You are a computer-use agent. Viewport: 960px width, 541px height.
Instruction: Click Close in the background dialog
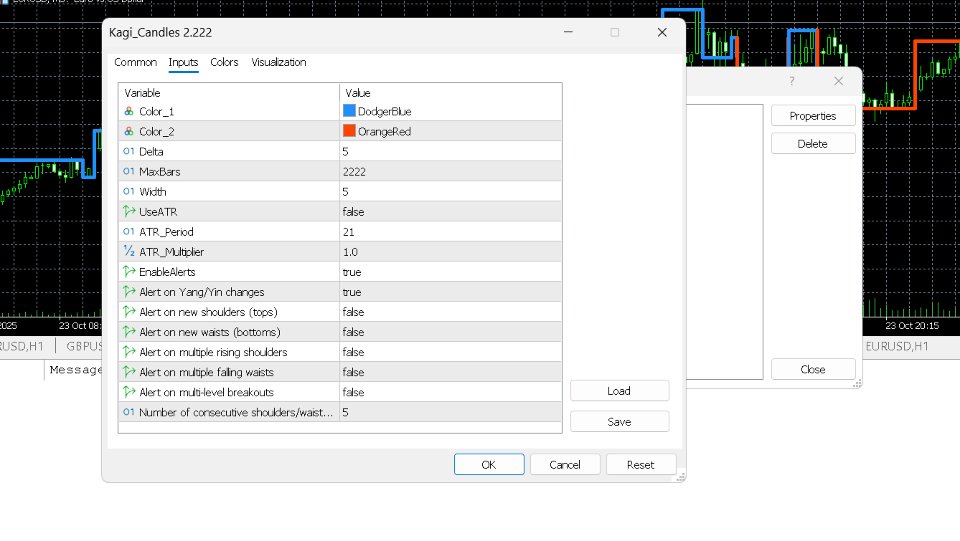[812, 369]
